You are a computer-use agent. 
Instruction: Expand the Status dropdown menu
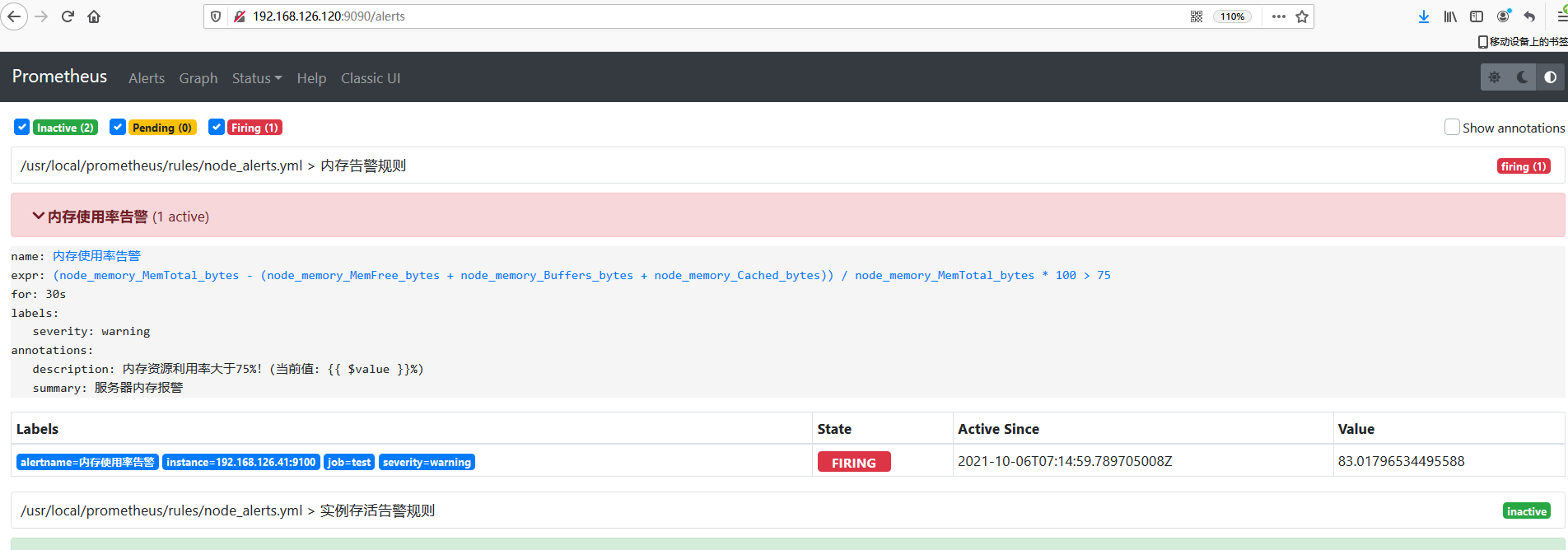click(x=257, y=78)
